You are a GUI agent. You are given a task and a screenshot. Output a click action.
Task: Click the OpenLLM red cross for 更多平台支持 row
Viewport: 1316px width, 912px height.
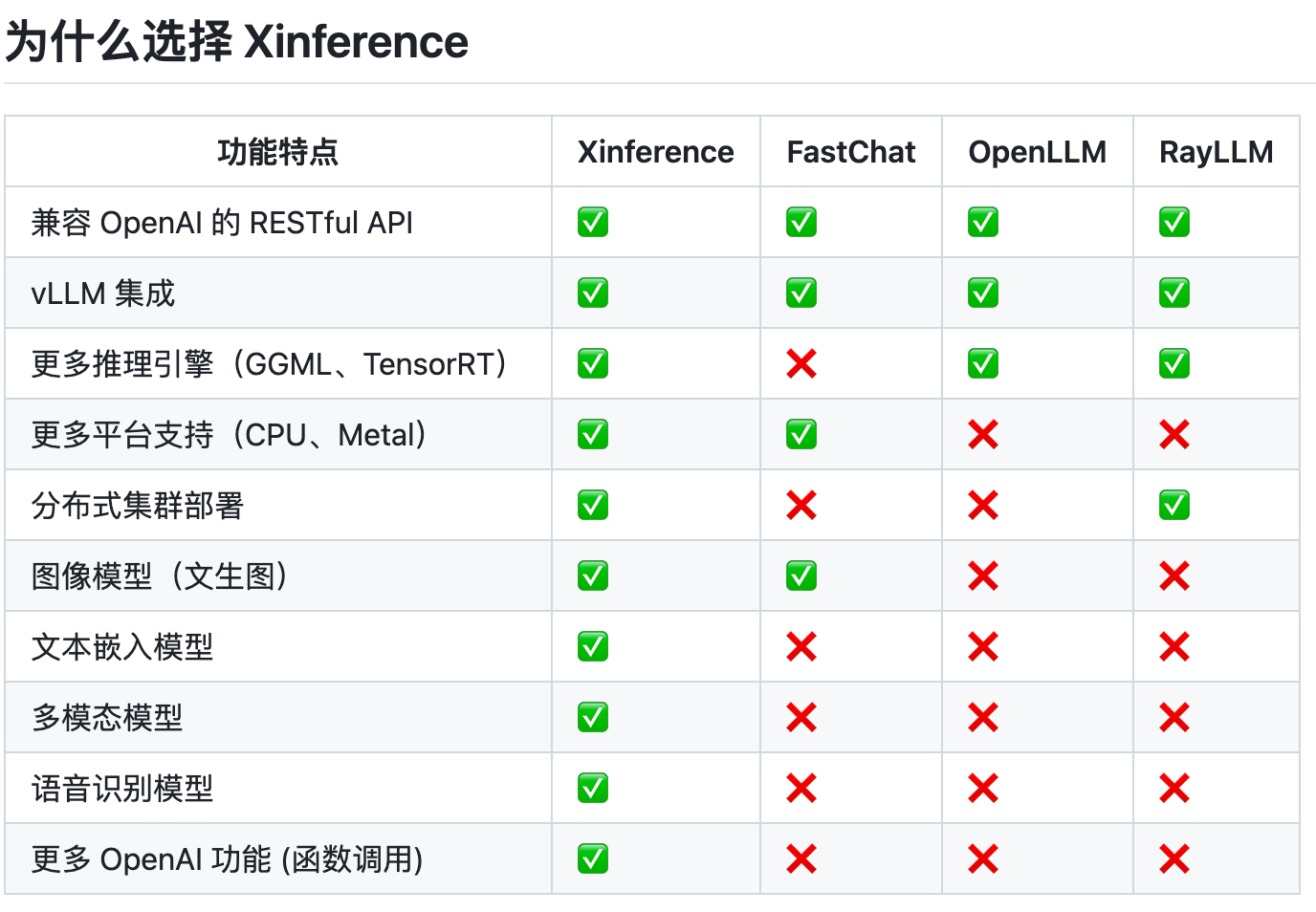[x=983, y=434]
